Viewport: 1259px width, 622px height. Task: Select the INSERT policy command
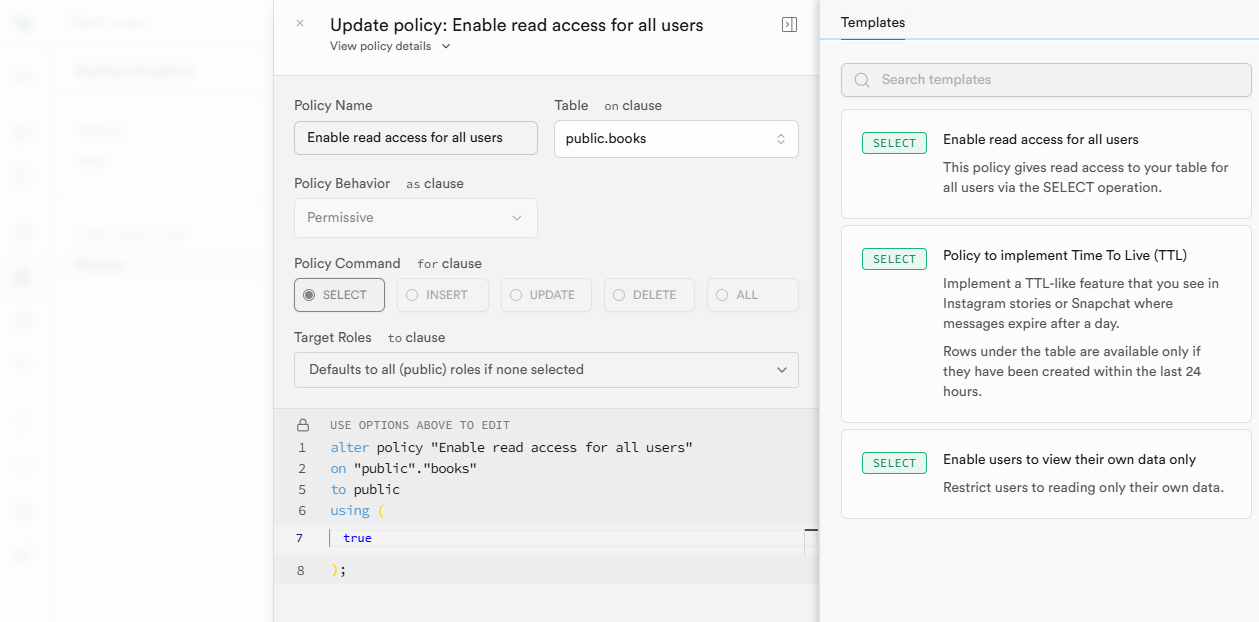[x=442, y=294]
